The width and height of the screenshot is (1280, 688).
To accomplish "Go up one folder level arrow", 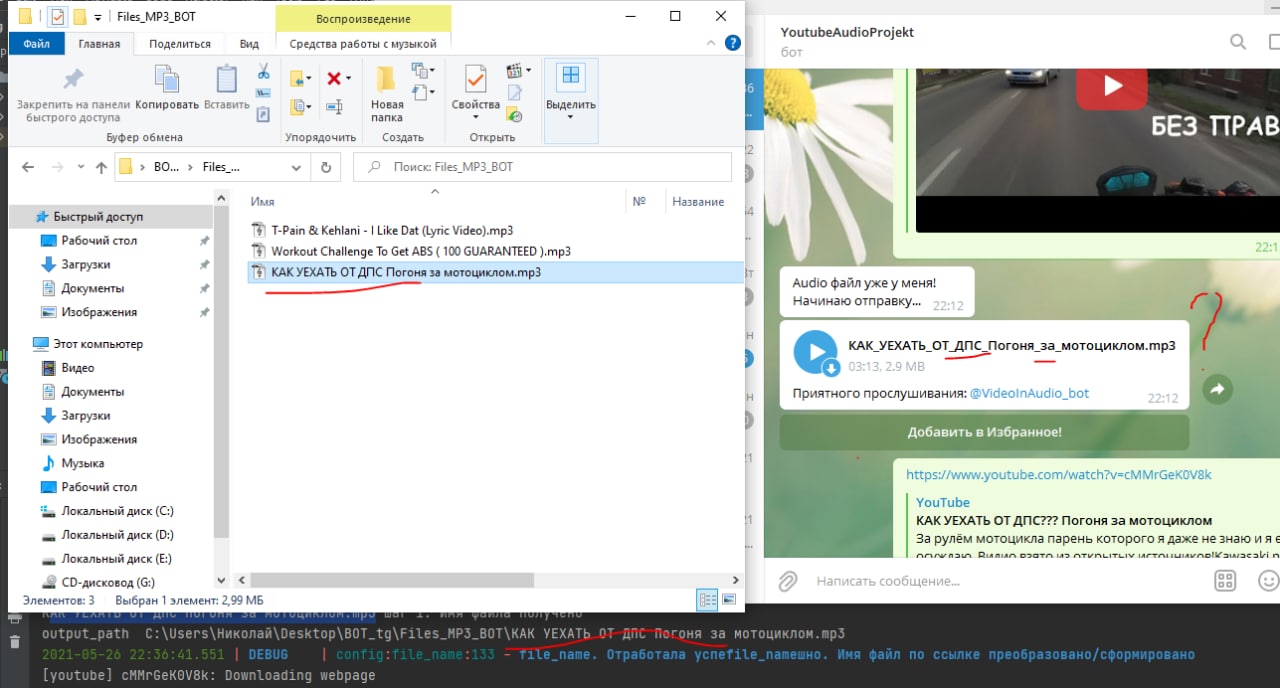I will click(100, 168).
